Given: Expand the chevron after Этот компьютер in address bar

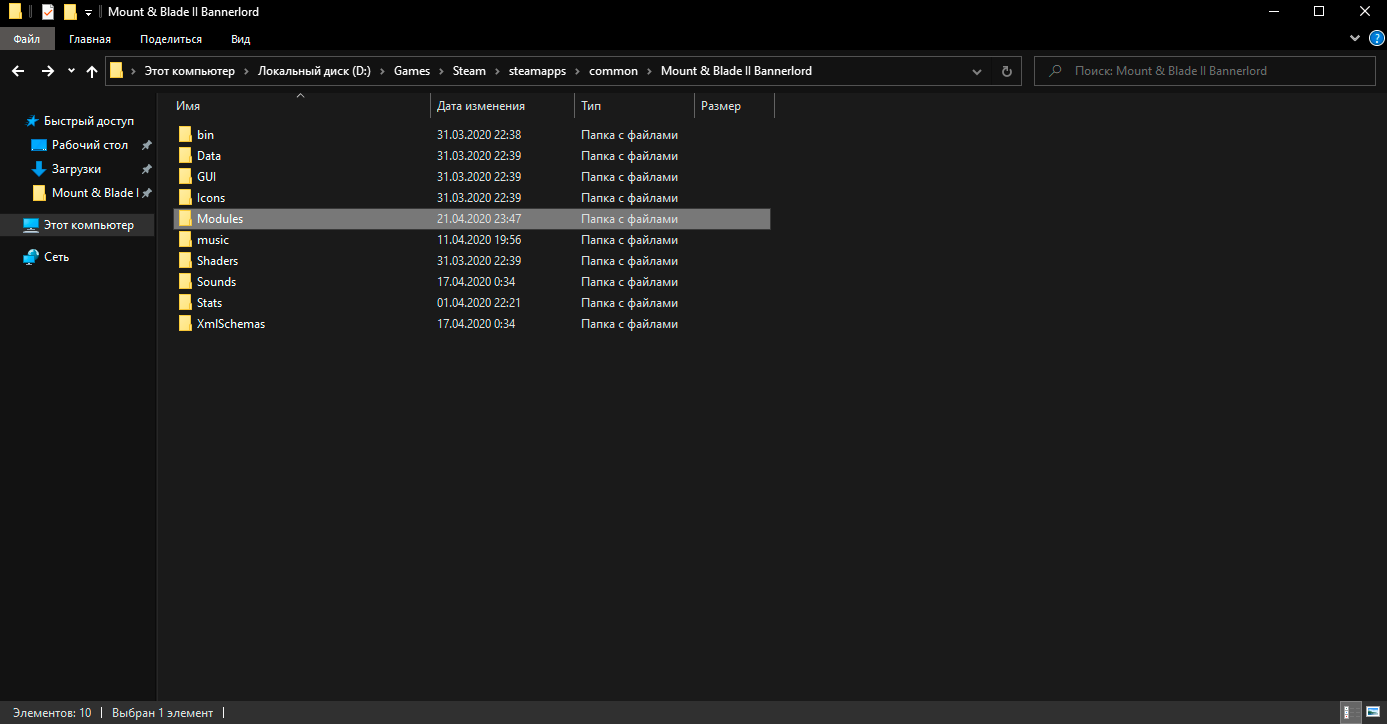Looking at the screenshot, I should 246,71.
